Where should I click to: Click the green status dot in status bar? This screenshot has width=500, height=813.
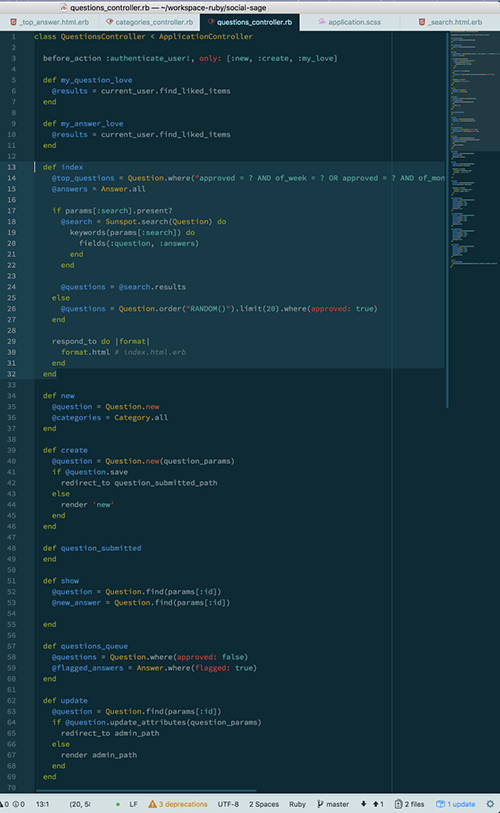118,805
